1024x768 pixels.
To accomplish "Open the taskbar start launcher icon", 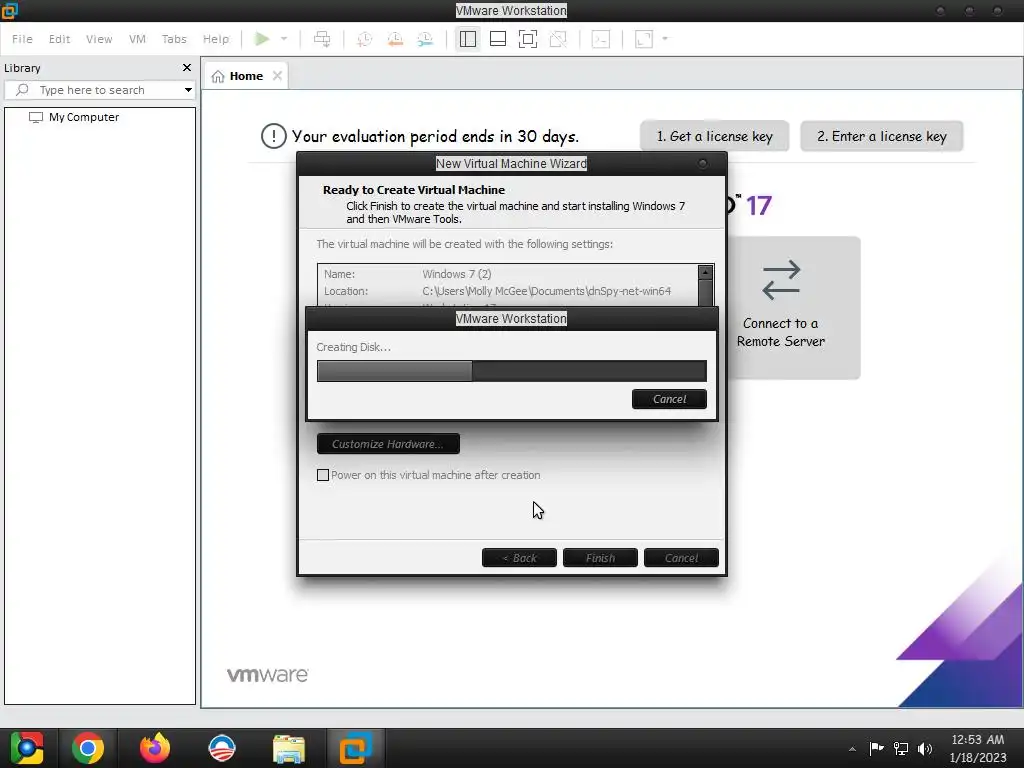I will coord(27,748).
